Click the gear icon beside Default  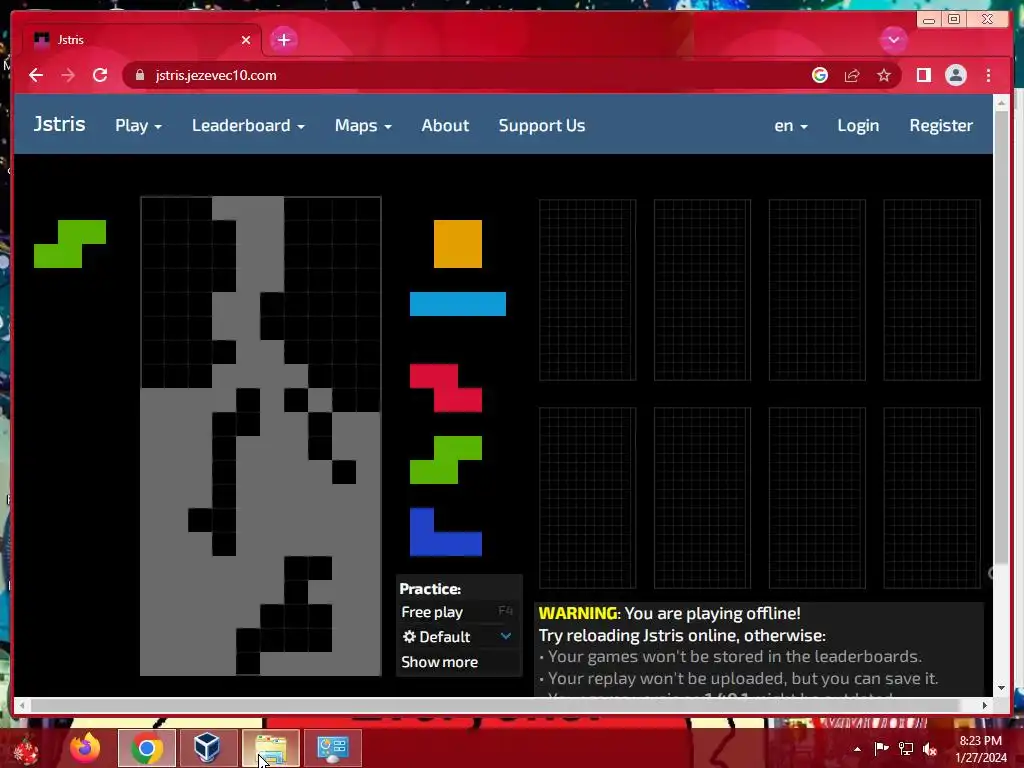(x=409, y=637)
